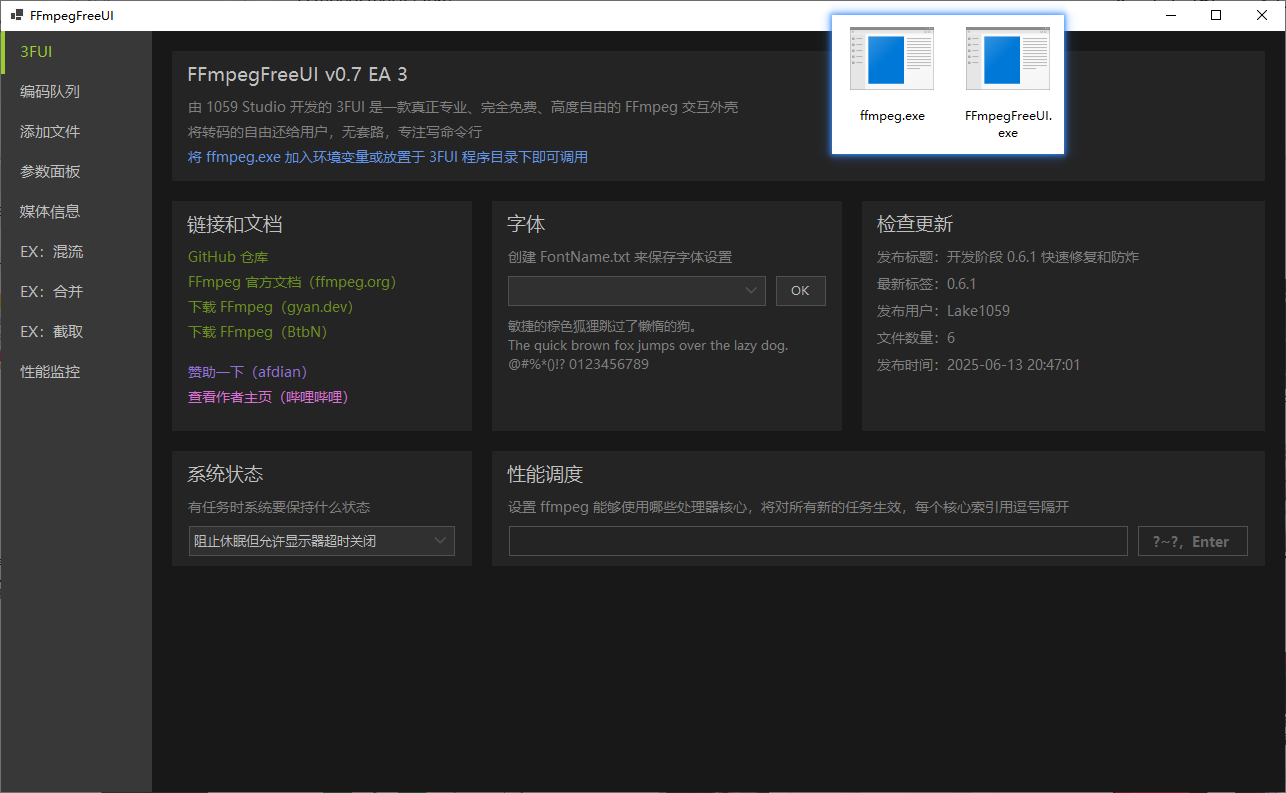Click the 链接和文档 section heading
Image resolution: width=1286 pixels, height=793 pixels.
click(x=235, y=224)
